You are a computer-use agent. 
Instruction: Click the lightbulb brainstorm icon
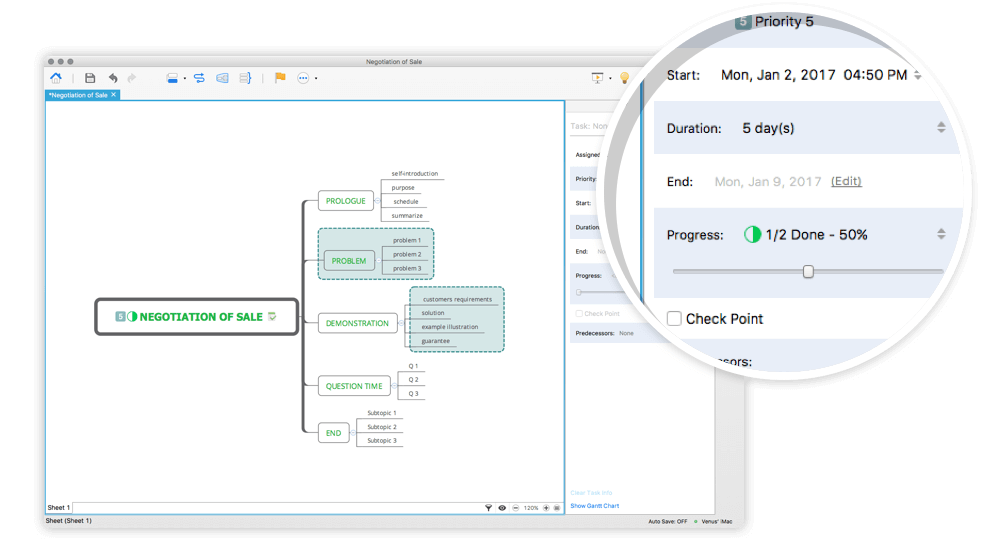624,78
